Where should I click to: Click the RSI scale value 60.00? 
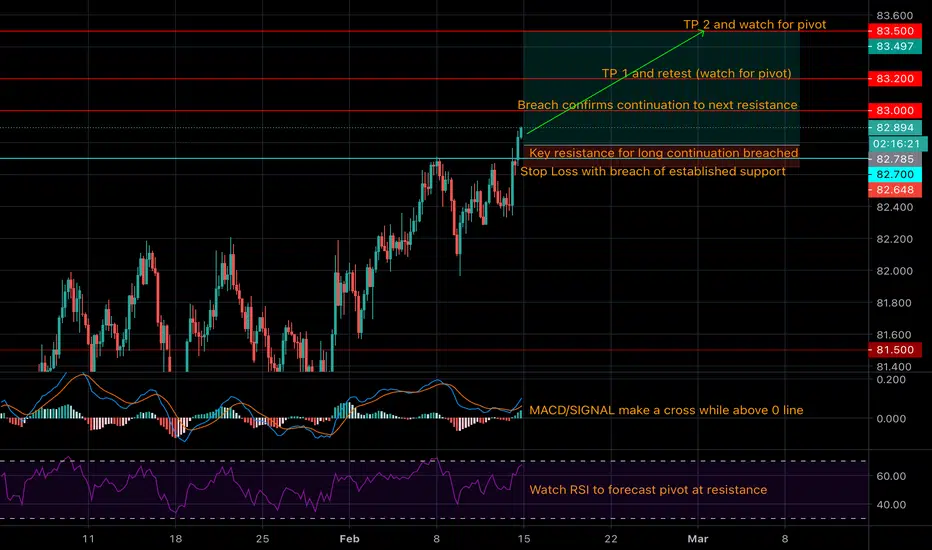(891, 476)
